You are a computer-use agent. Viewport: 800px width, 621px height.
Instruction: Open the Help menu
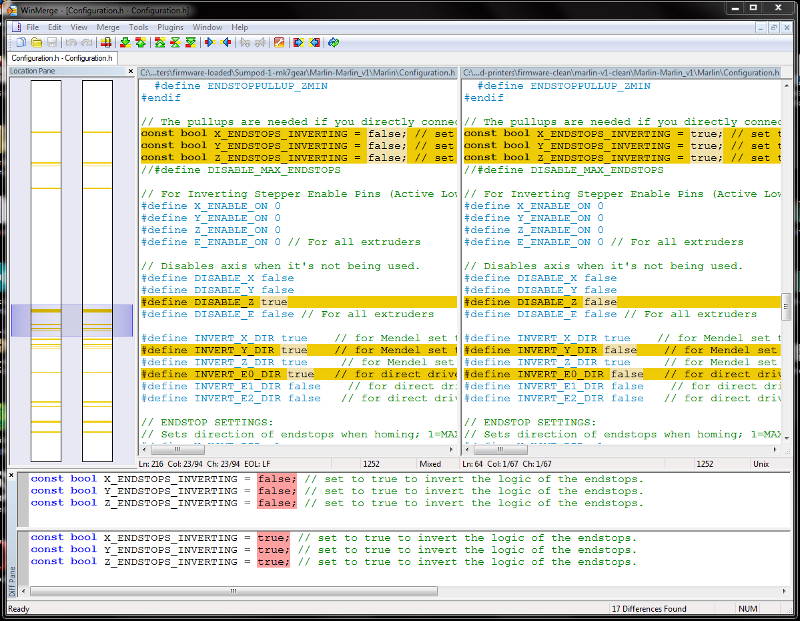click(239, 28)
